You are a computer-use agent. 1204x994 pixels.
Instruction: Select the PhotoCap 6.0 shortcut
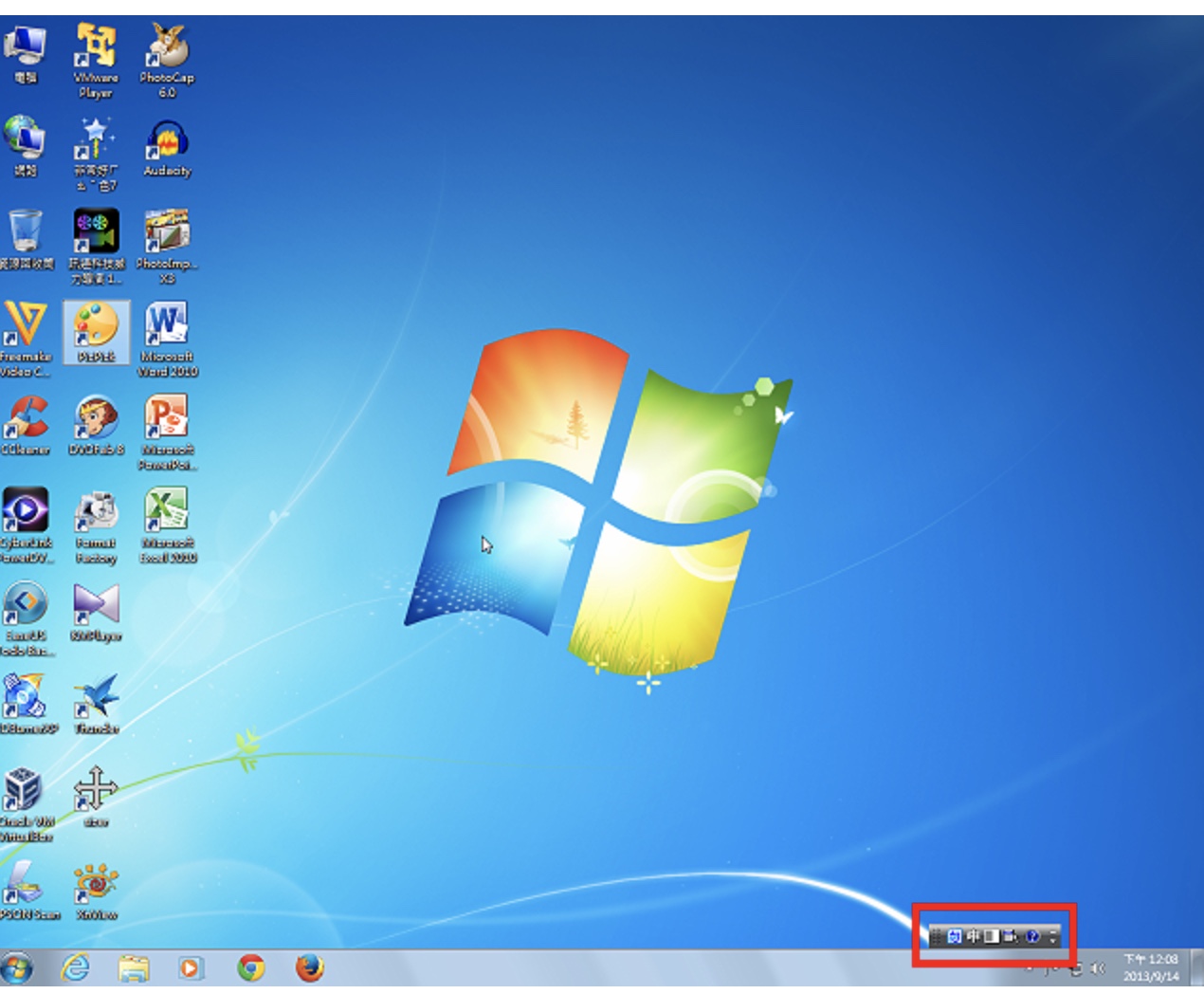pyautogui.click(x=167, y=60)
